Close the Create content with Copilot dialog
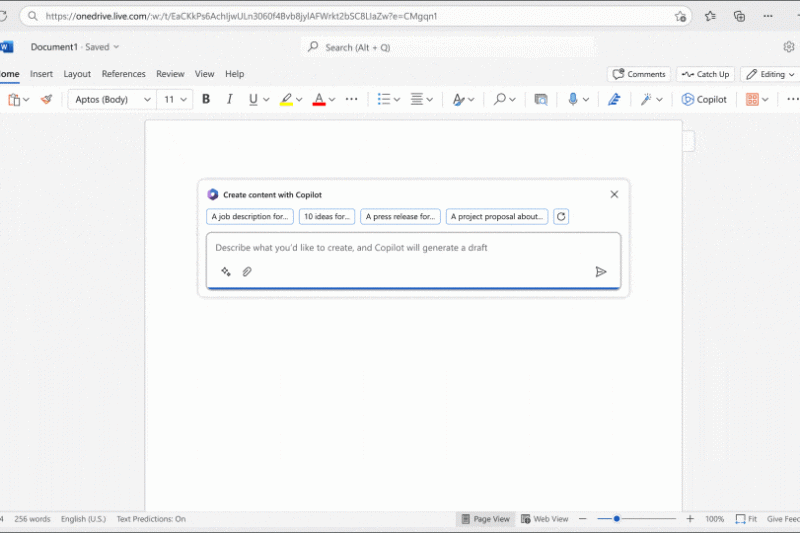Screen dimensions: 800x533 [614, 194]
